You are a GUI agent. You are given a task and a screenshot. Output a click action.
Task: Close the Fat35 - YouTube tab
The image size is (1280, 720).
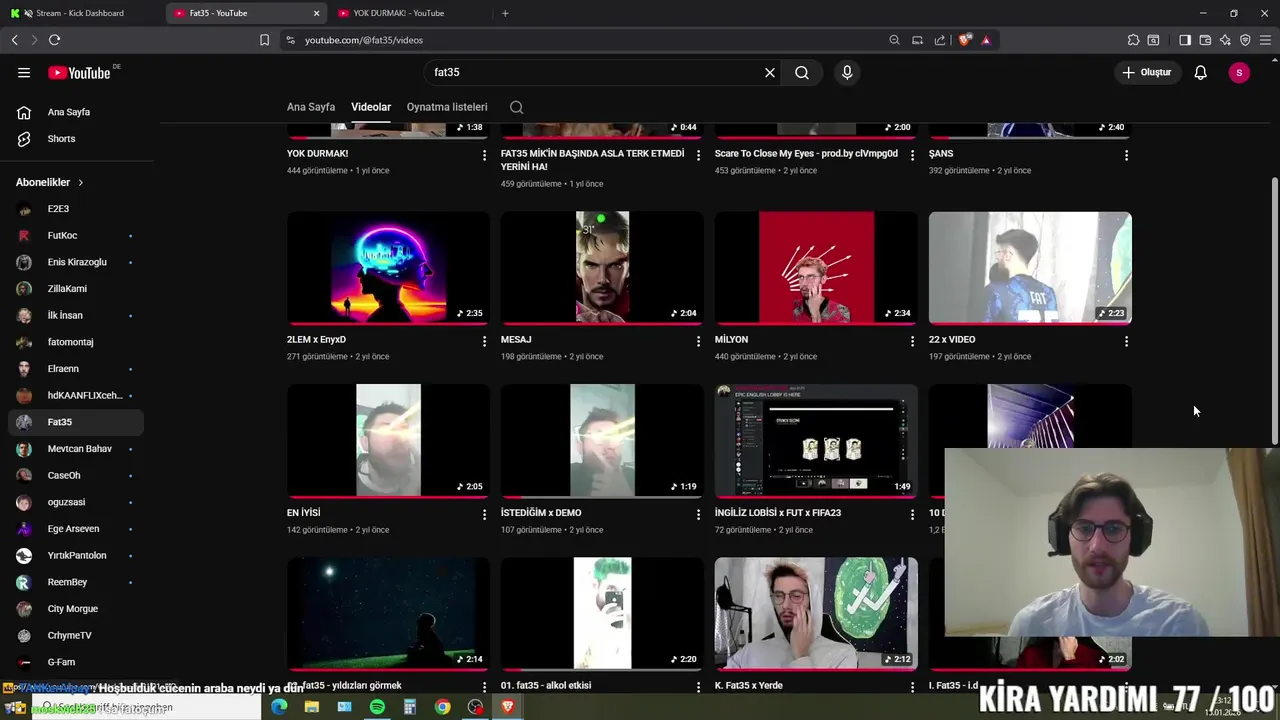pos(317,13)
